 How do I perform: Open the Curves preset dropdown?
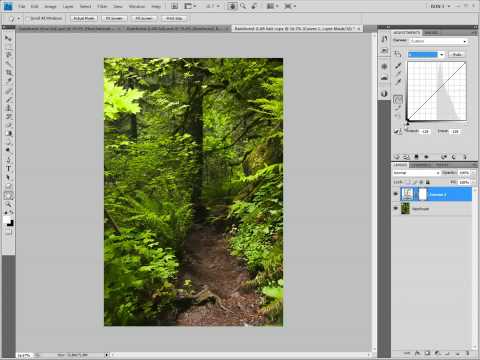point(439,41)
